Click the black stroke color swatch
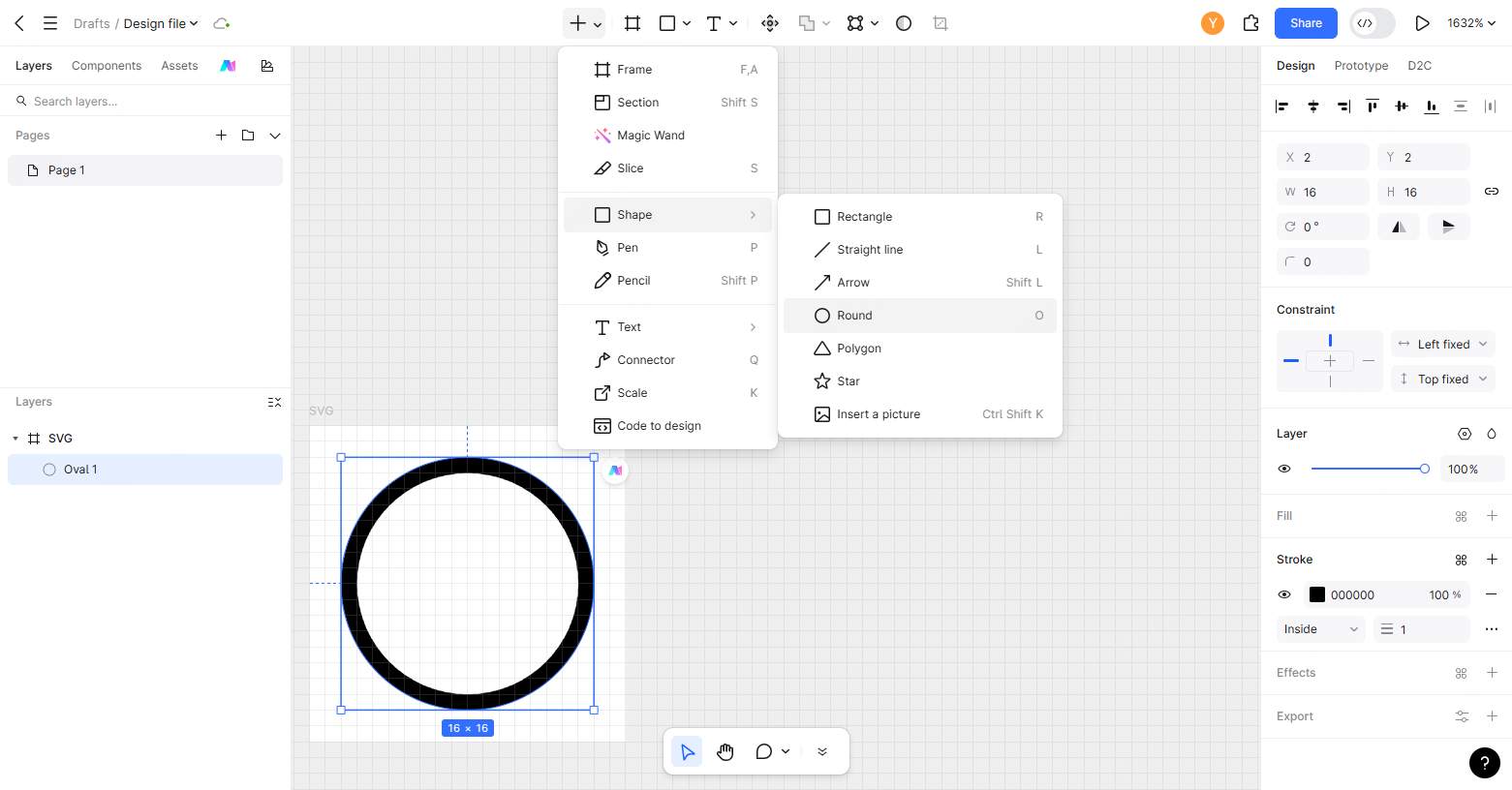This screenshot has height=790, width=1512. pos(1317,594)
